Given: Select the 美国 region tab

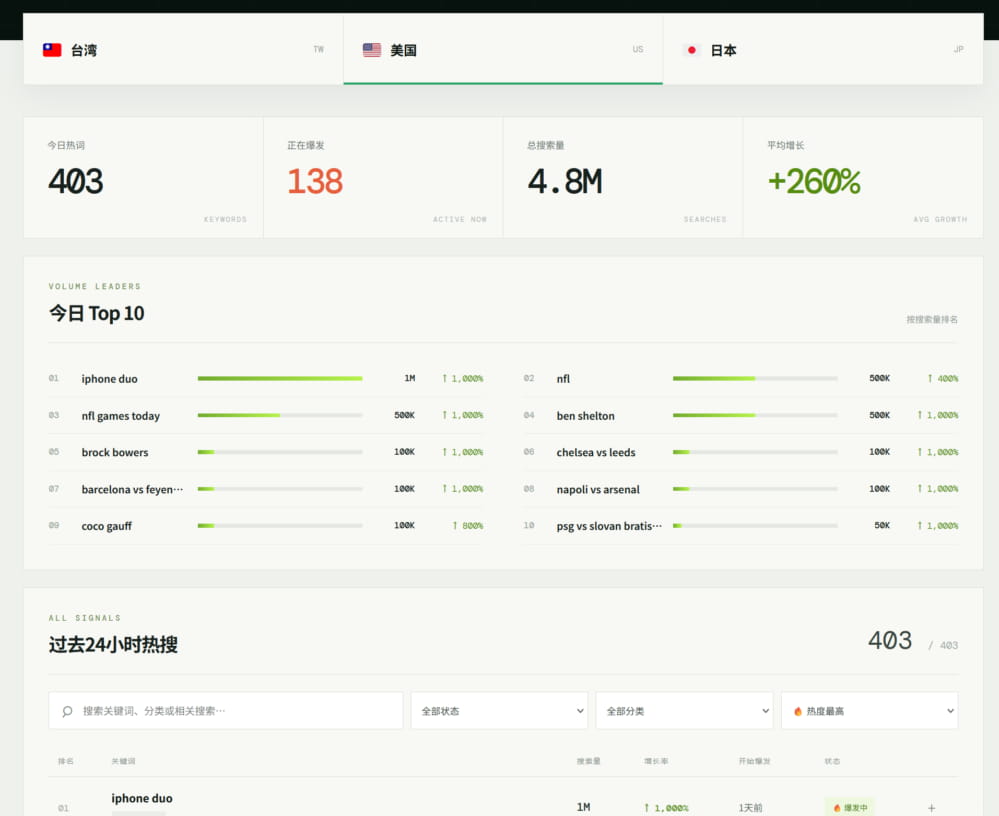Looking at the screenshot, I should tap(503, 50).
